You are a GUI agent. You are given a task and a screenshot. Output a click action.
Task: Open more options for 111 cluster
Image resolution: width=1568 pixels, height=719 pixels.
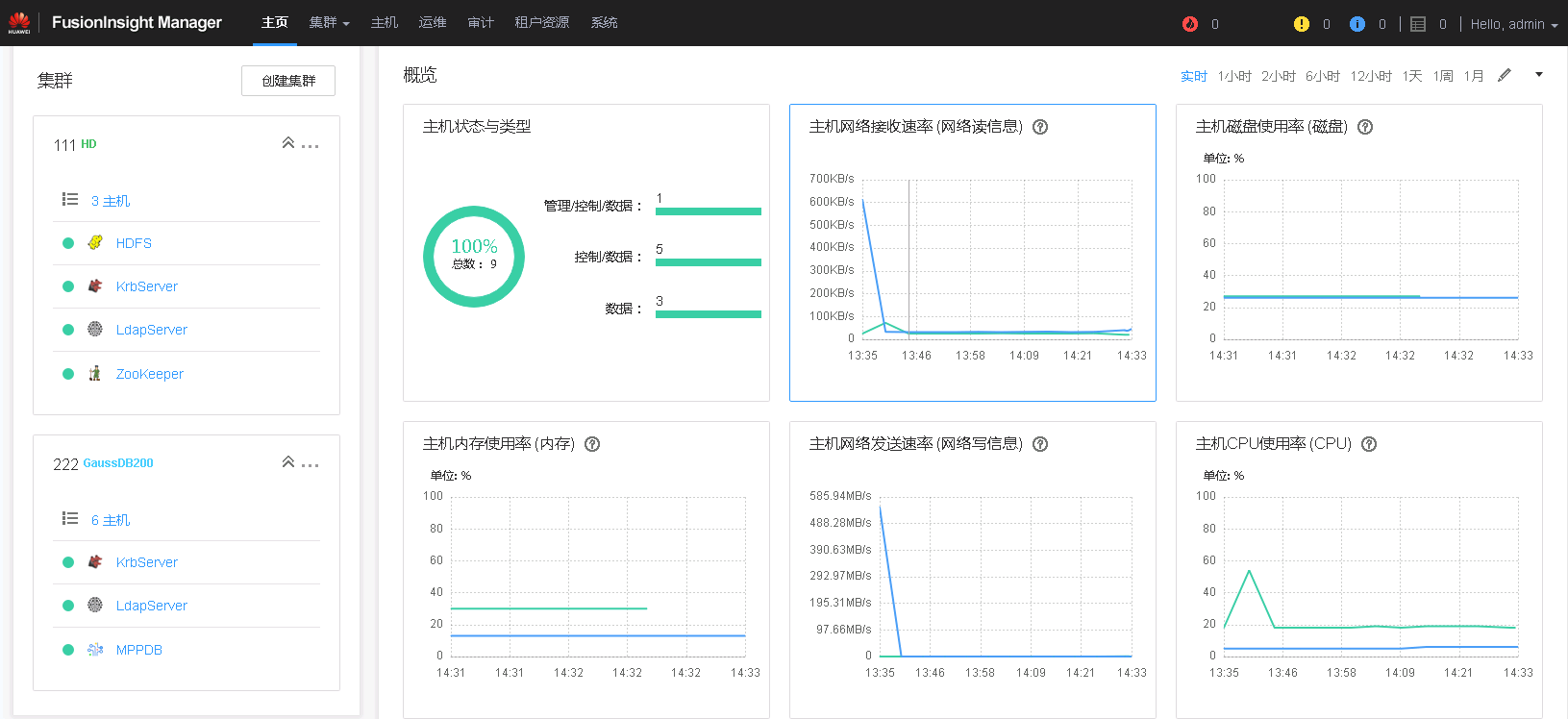click(310, 146)
